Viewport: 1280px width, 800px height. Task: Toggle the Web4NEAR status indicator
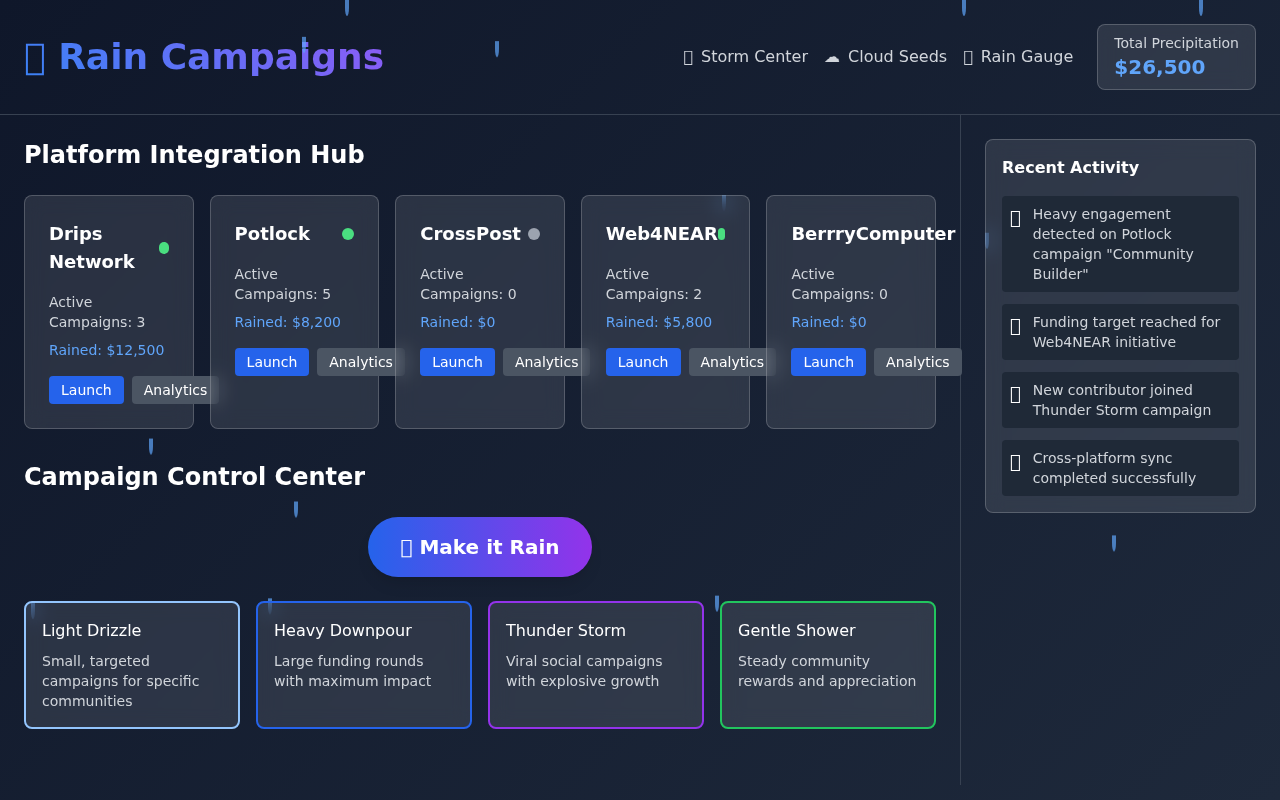(x=723, y=234)
